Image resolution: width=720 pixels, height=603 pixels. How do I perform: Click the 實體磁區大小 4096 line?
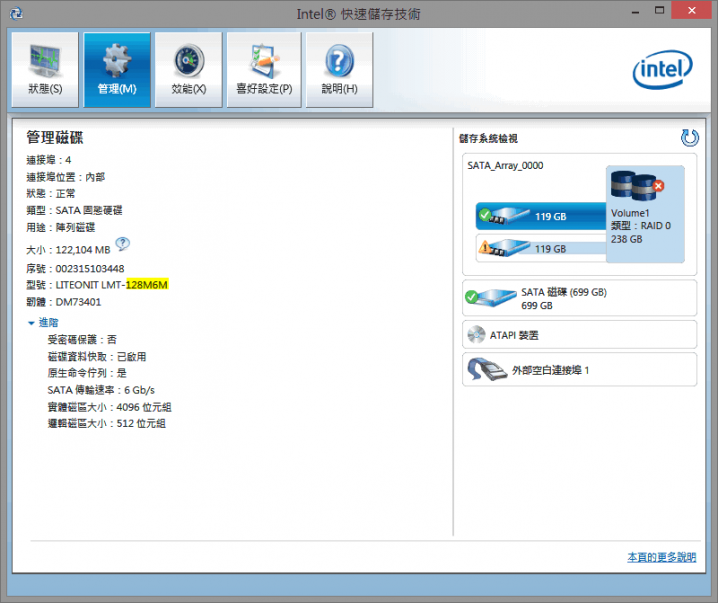pos(109,407)
